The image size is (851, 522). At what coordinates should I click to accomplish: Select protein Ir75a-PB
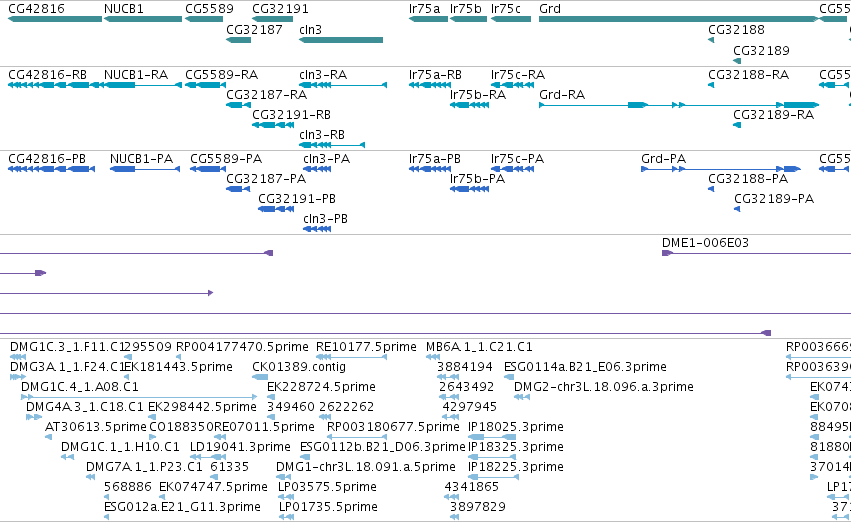pos(430,169)
